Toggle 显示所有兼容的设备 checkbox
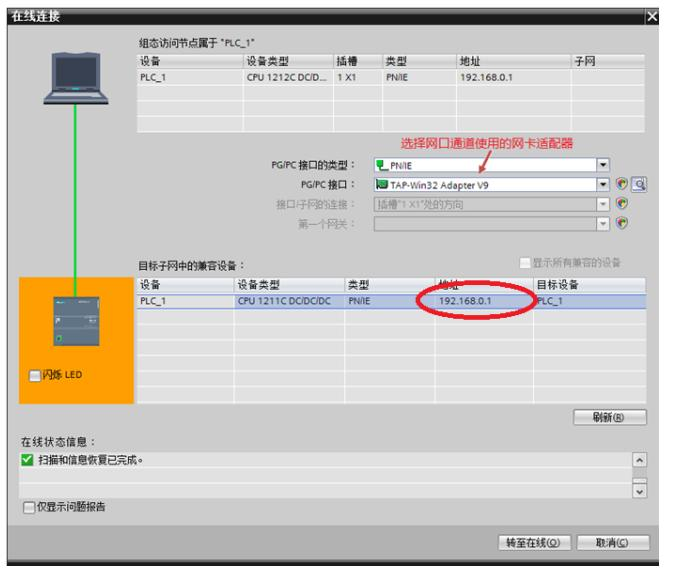Image resolution: width=674 pixels, height=568 pixels. point(524,262)
